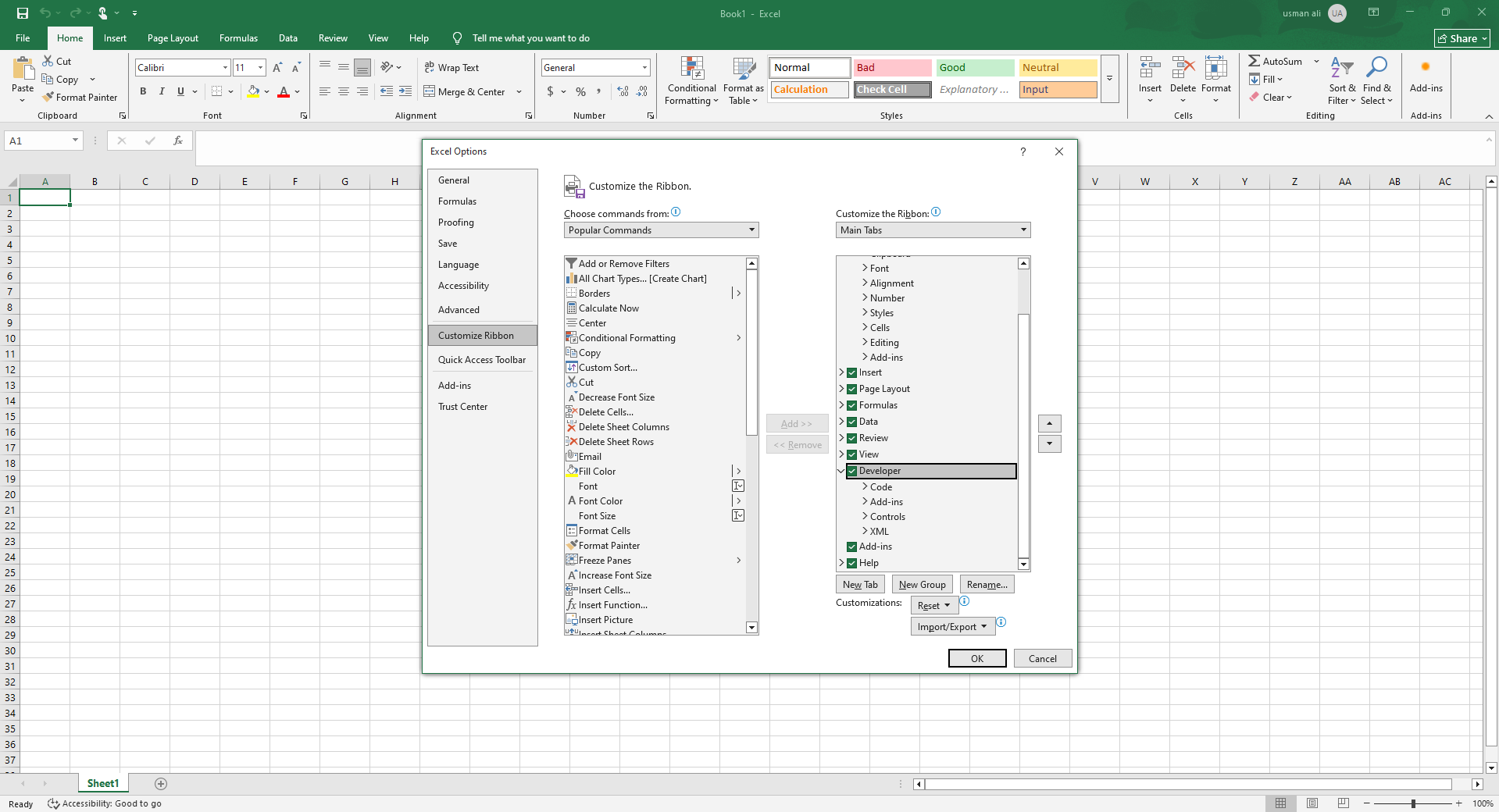This screenshot has height=812, width=1499.
Task: Click OK to confirm Excel Options
Action: point(977,659)
